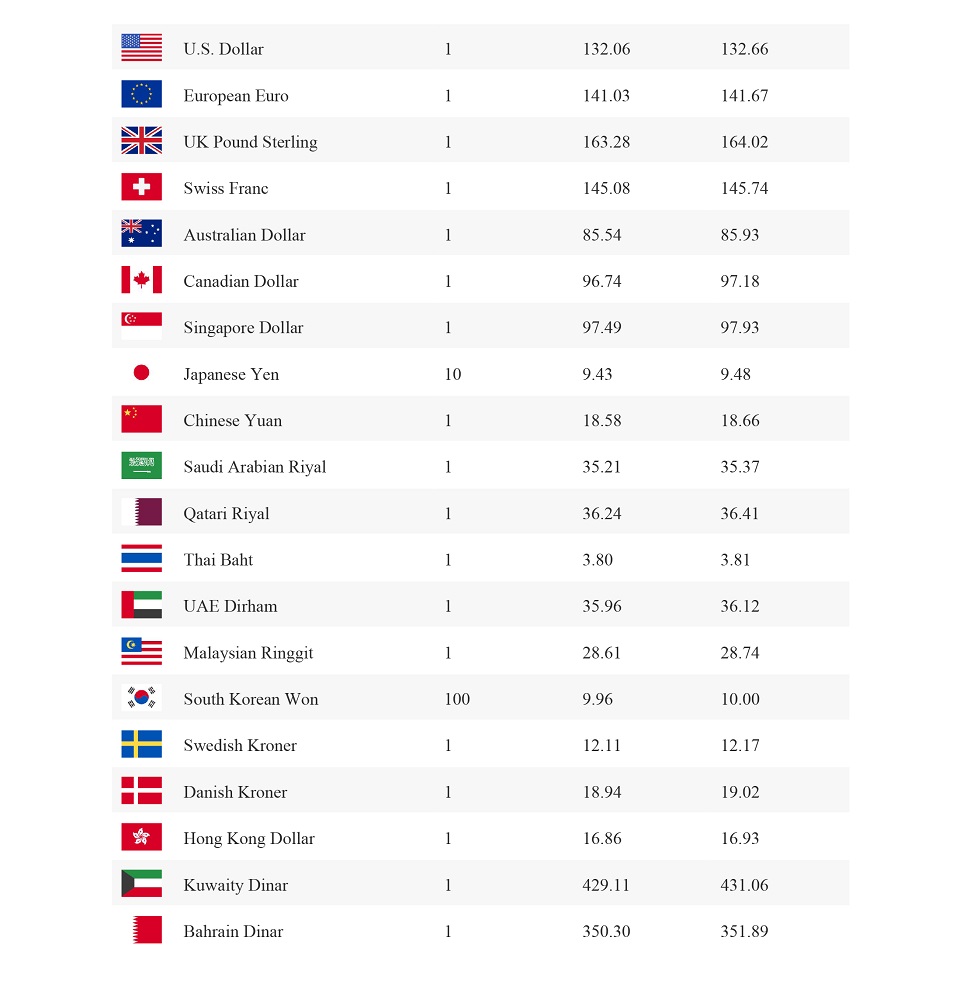Click the Kuwait flag icon
This screenshot has width=960, height=989.
(141, 883)
